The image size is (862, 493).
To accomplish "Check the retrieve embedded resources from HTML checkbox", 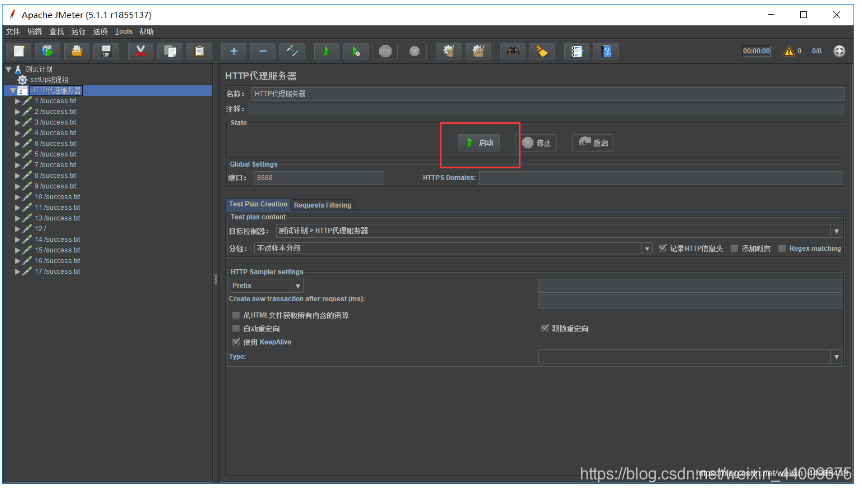I will tap(236, 315).
